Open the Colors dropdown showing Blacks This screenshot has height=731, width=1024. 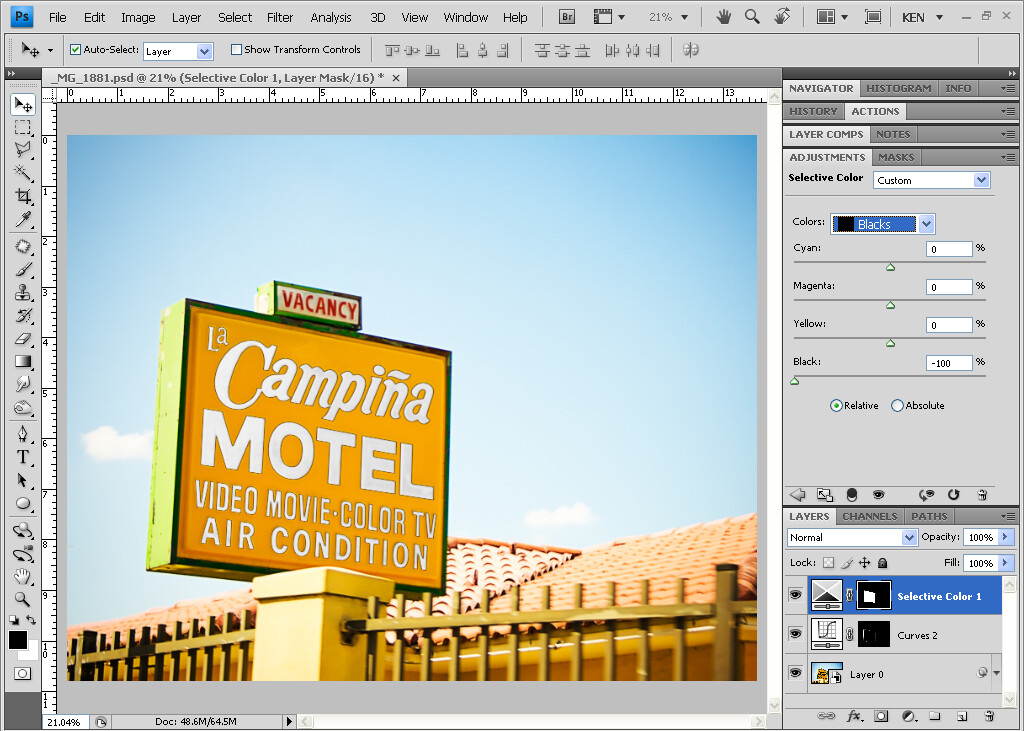(882, 224)
